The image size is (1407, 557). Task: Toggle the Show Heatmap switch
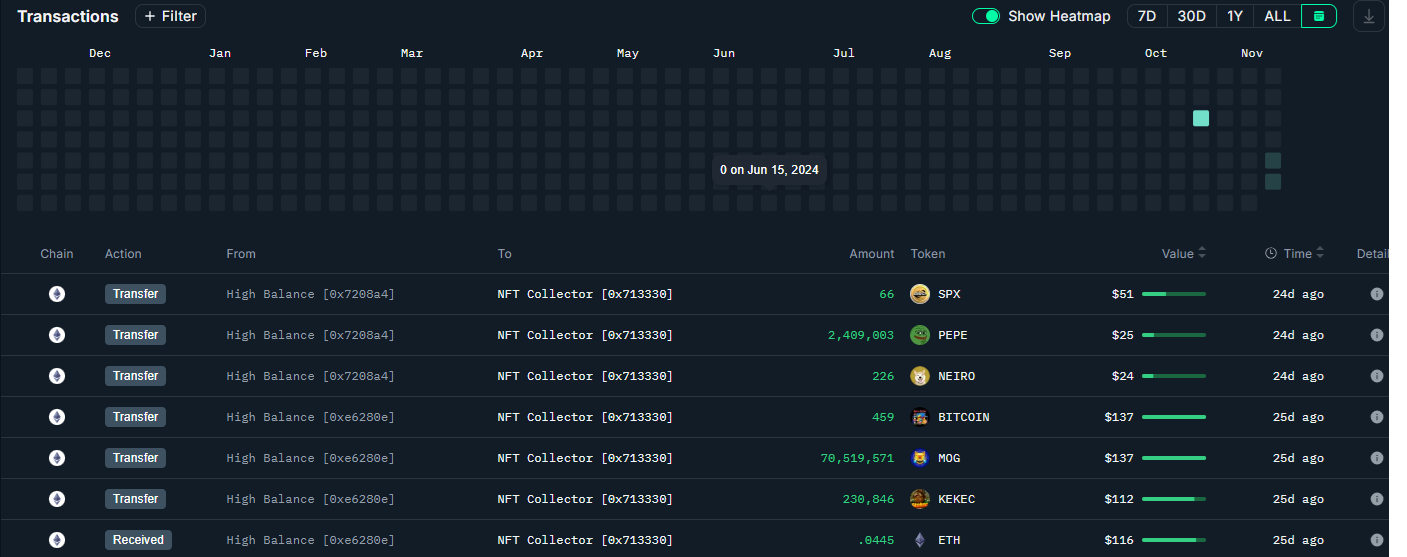point(986,16)
